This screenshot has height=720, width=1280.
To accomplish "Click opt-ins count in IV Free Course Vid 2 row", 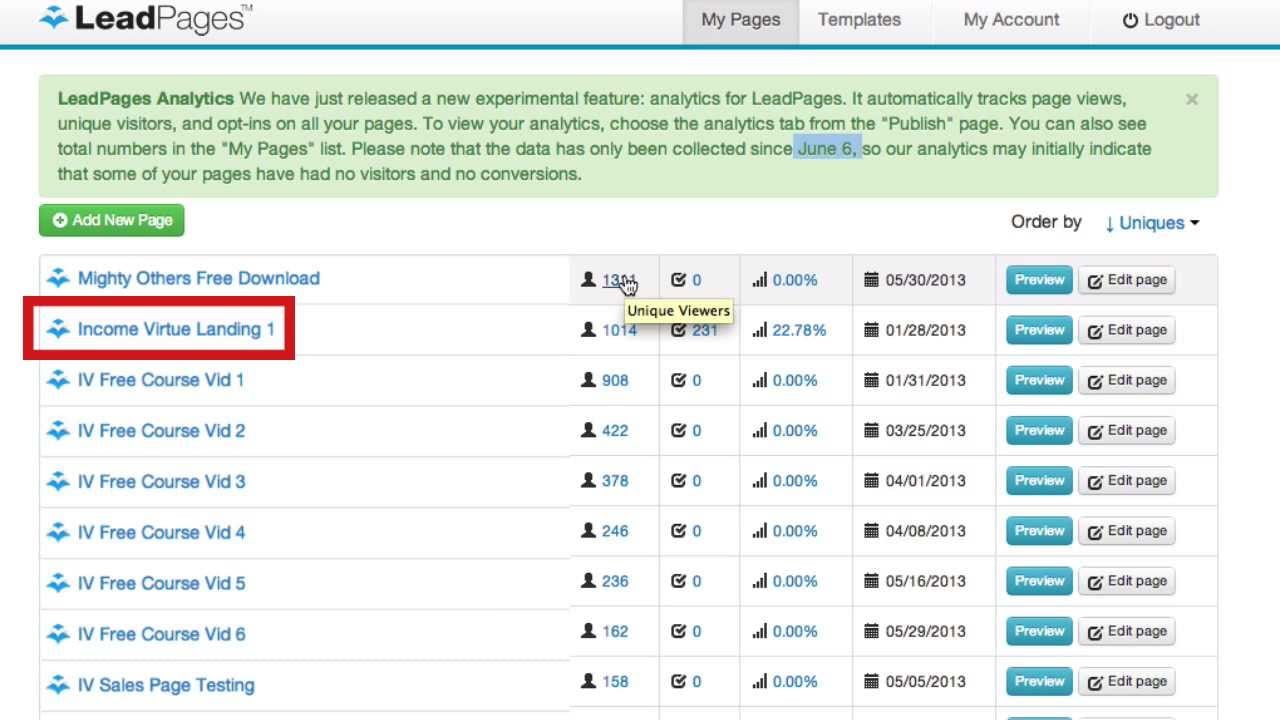I will tap(696, 430).
